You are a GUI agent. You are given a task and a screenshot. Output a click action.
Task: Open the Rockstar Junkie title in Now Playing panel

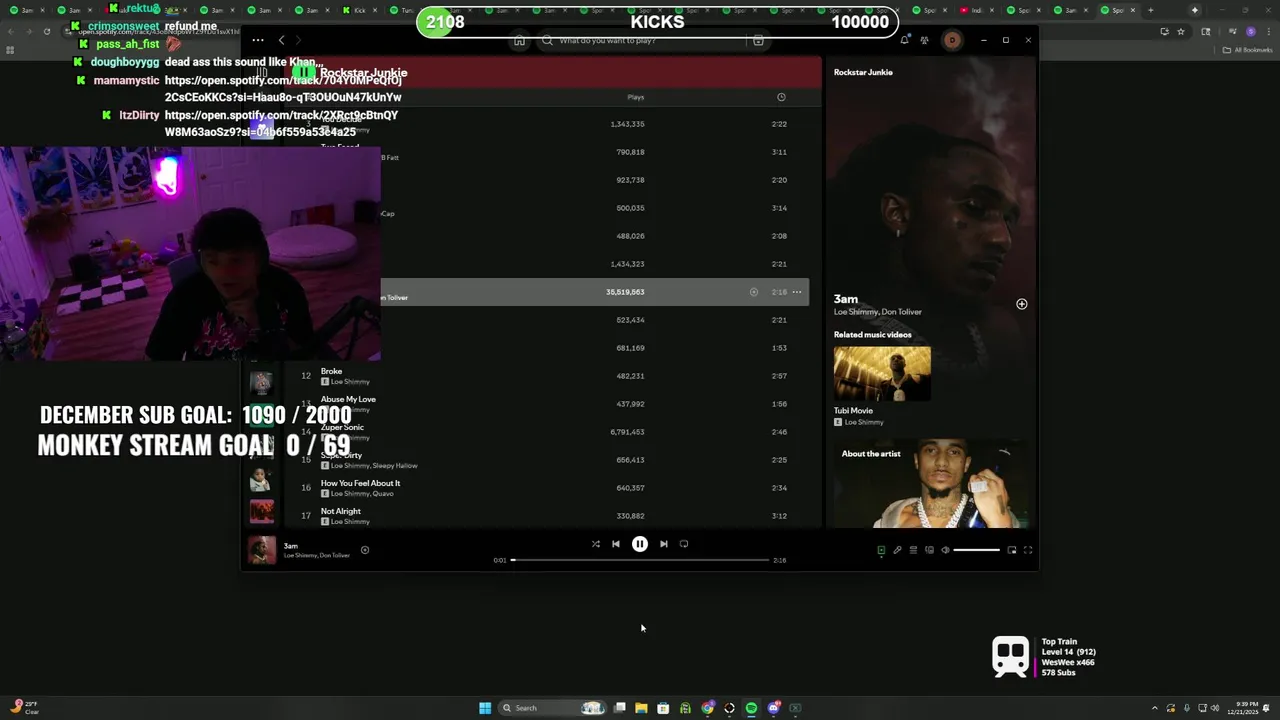point(863,72)
